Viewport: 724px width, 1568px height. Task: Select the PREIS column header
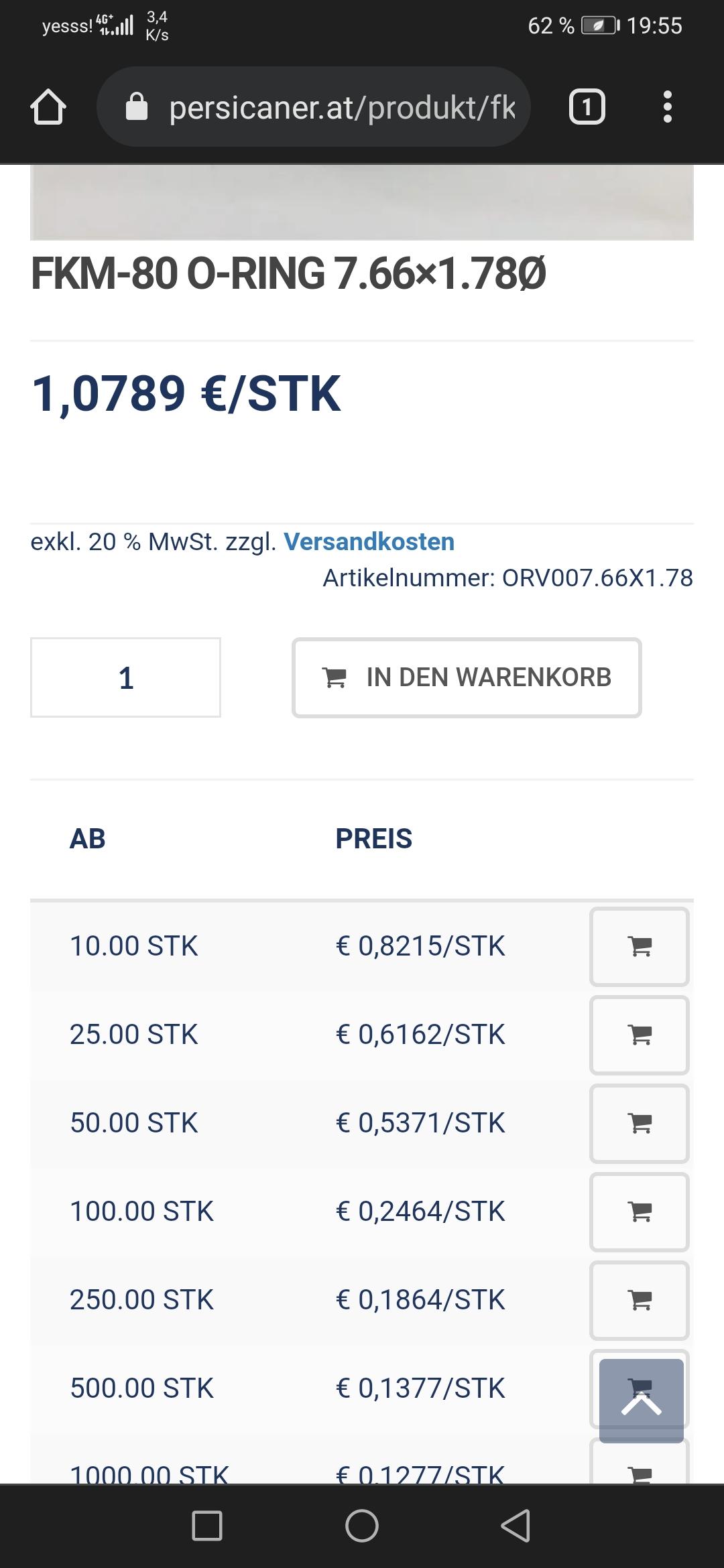pyautogui.click(x=374, y=839)
